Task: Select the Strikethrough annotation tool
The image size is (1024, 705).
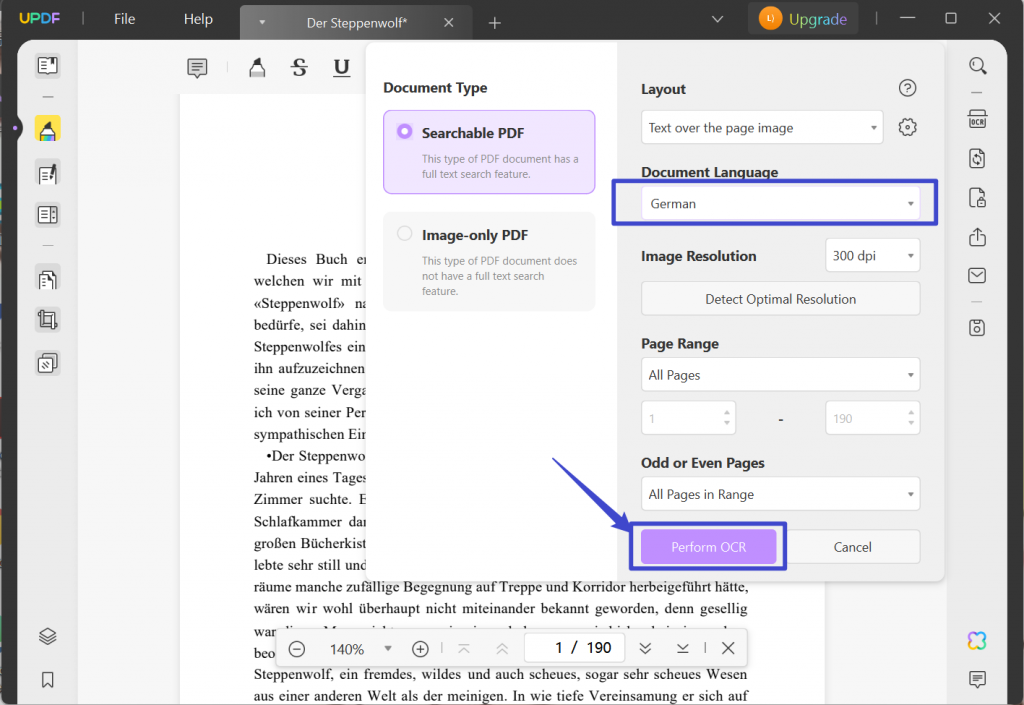Action: click(299, 68)
